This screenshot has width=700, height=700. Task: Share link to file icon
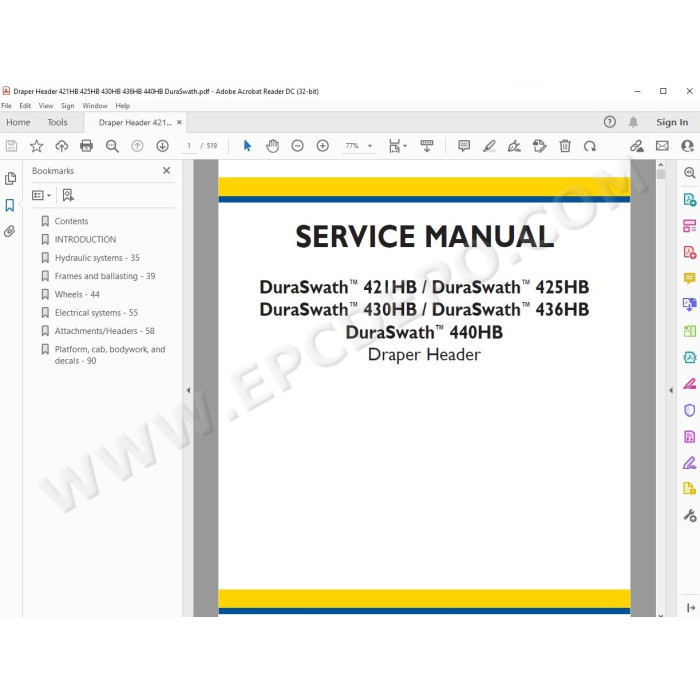(637, 146)
